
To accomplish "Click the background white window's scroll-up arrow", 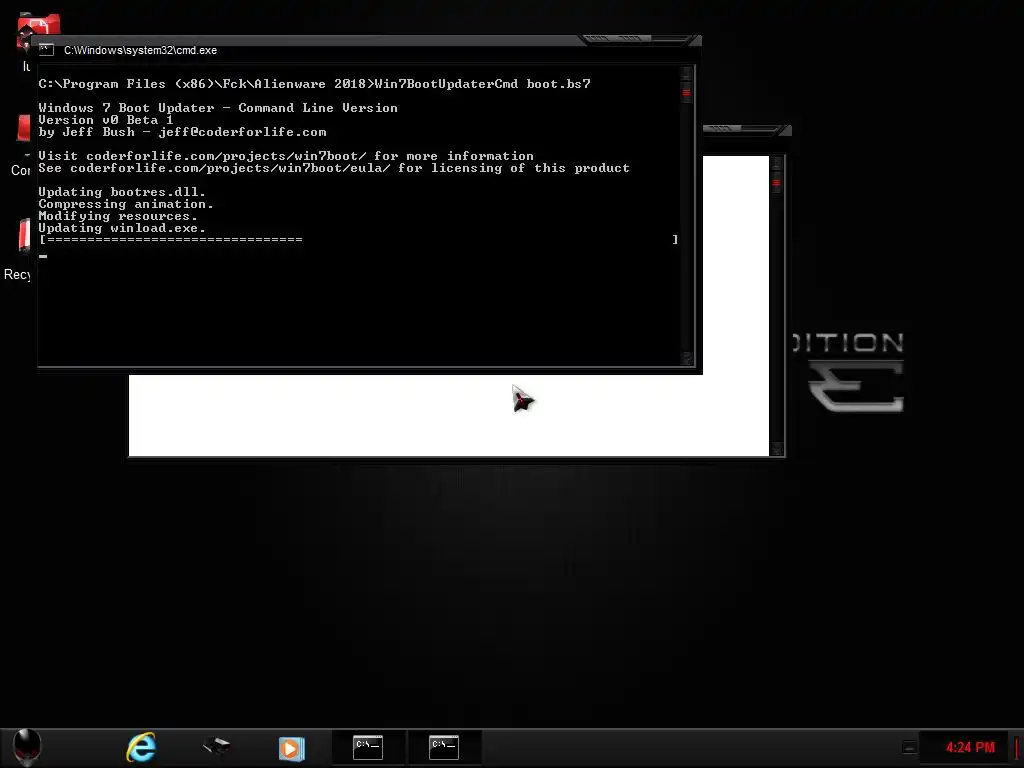I will tap(776, 163).
